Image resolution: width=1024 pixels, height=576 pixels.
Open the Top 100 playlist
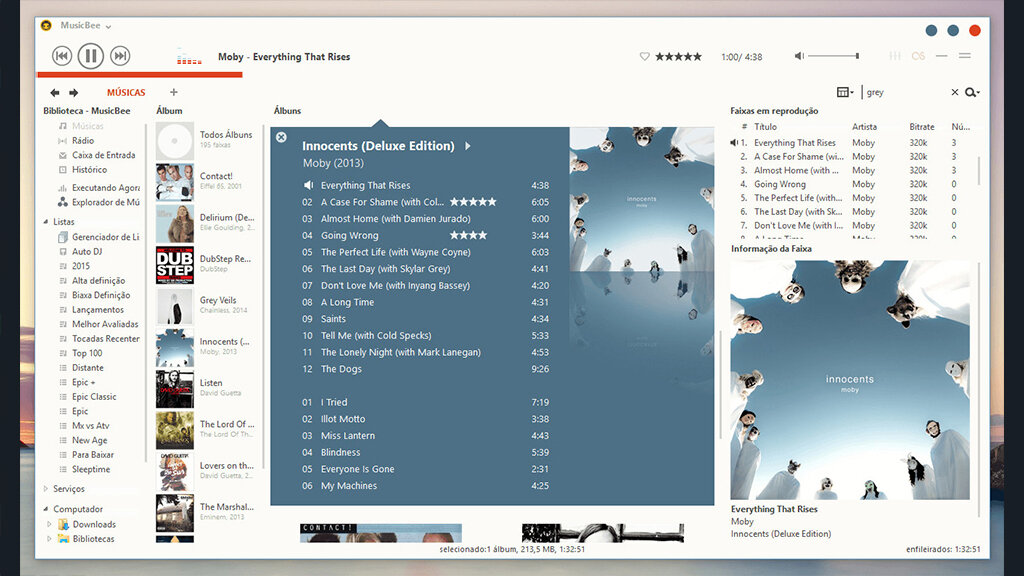point(87,353)
